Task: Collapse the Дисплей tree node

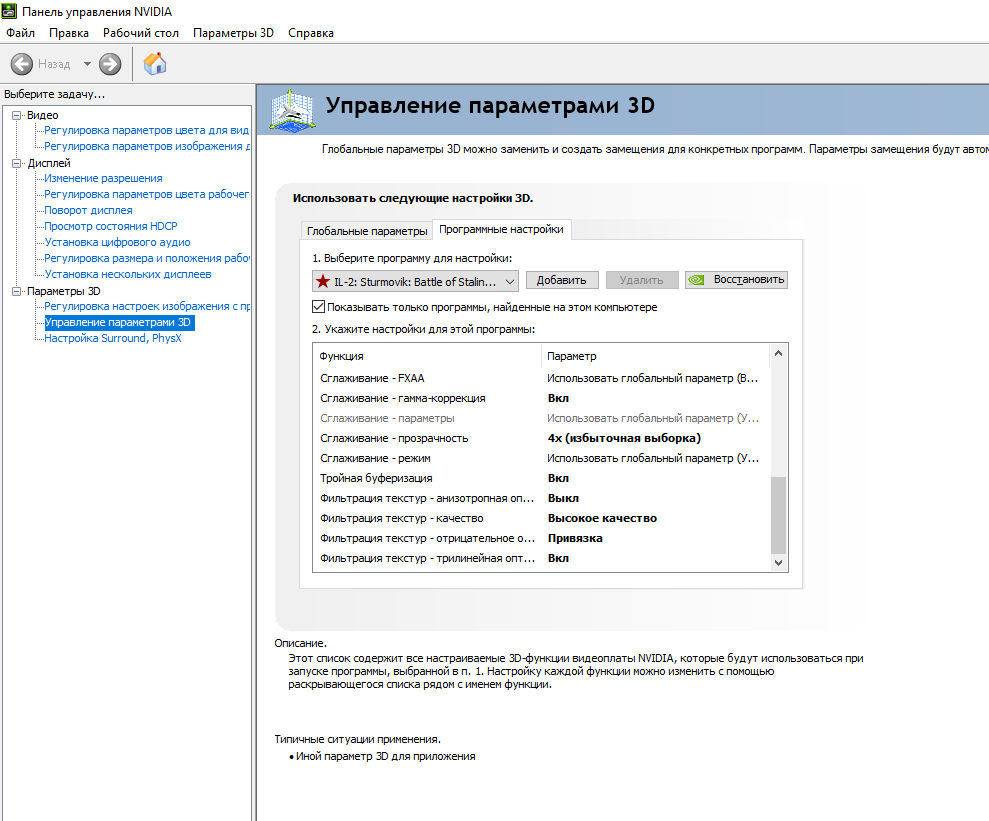Action: [x=16, y=163]
